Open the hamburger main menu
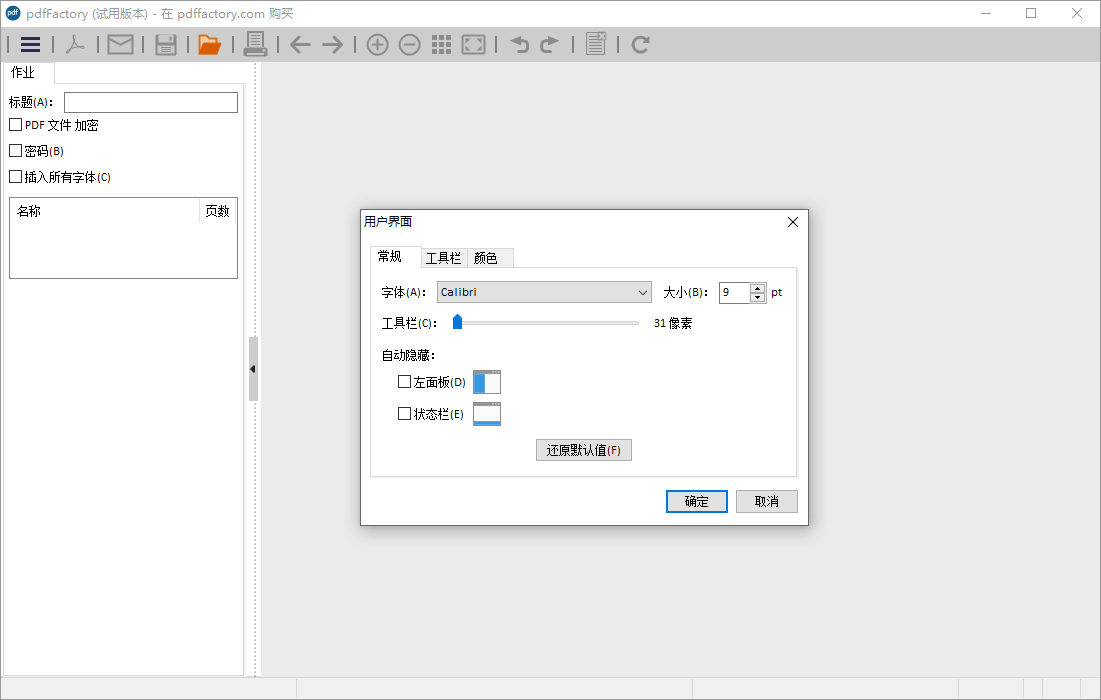Viewport: 1101px width, 700px height. tap(31, 44)
